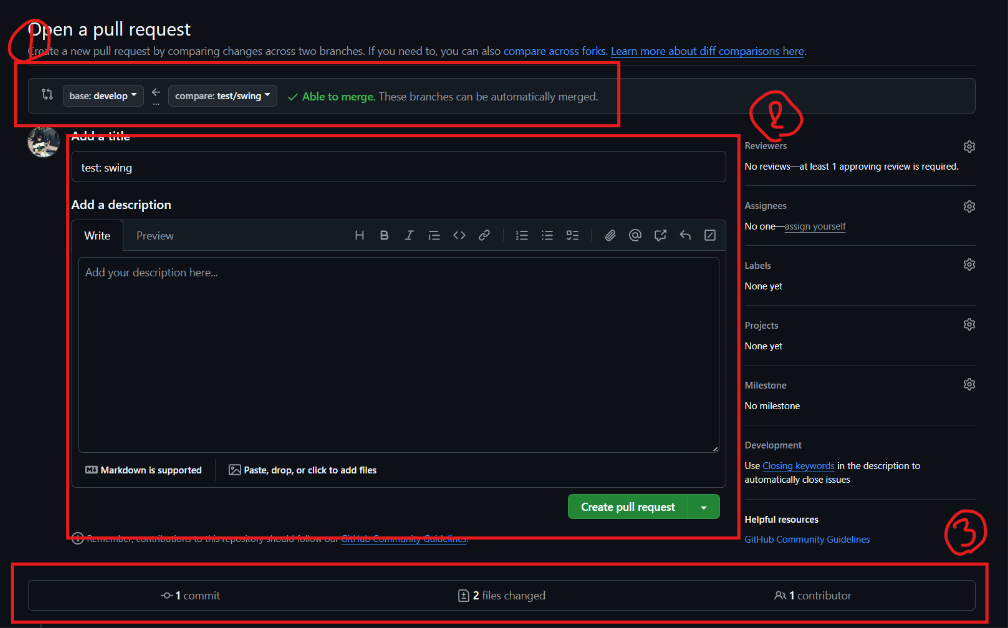Click the assign yourself link

[814, 226]
